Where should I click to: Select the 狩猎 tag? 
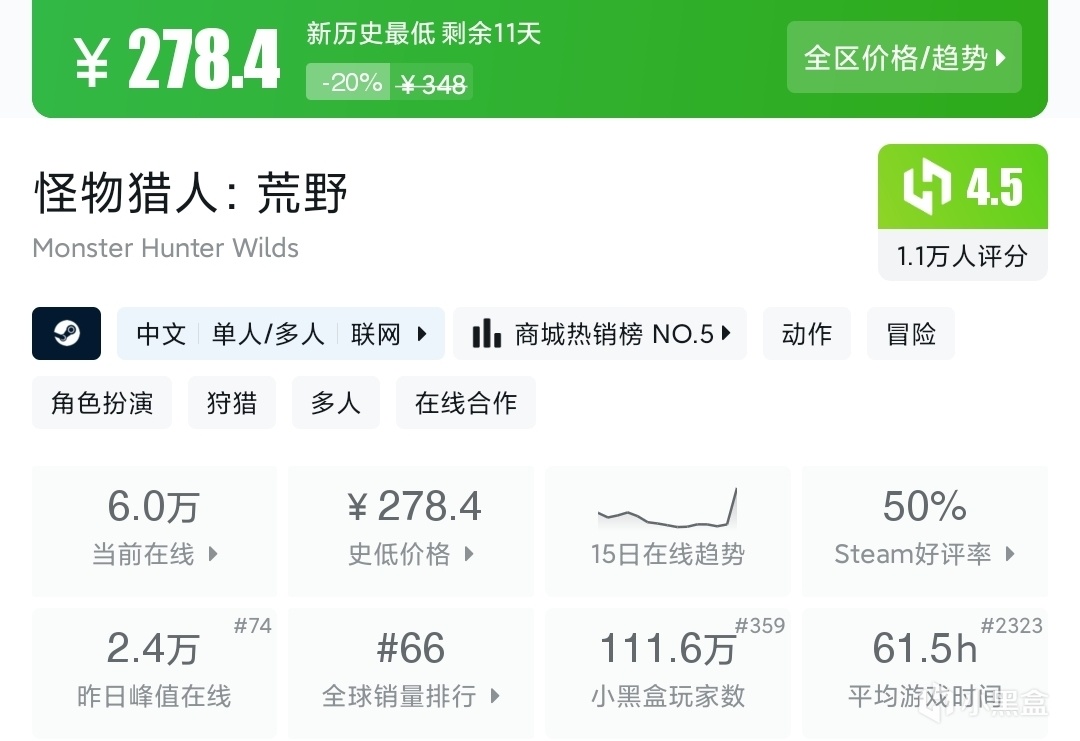coord(232,402)
